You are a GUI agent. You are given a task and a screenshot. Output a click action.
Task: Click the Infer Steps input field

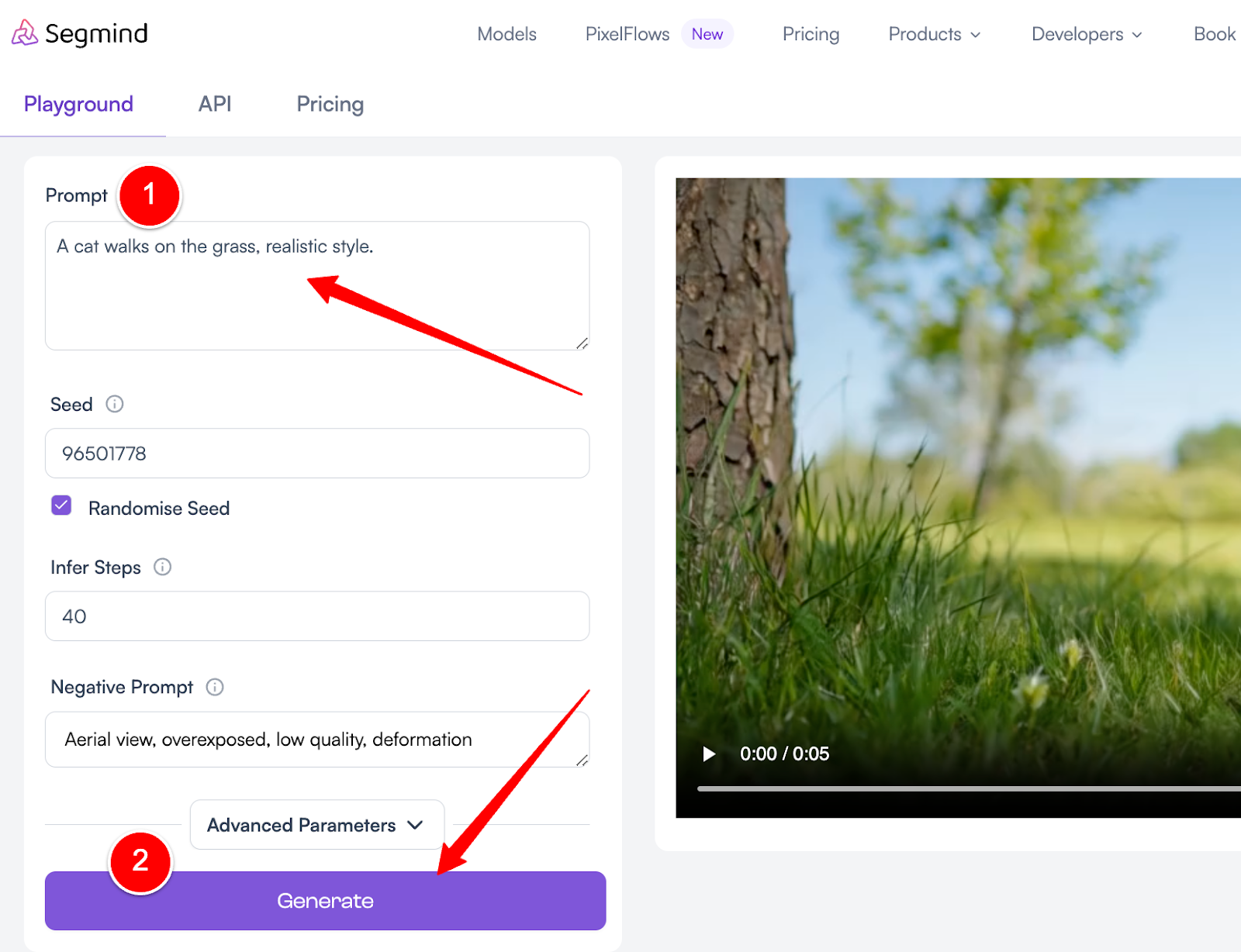click(x=317, y=616)
